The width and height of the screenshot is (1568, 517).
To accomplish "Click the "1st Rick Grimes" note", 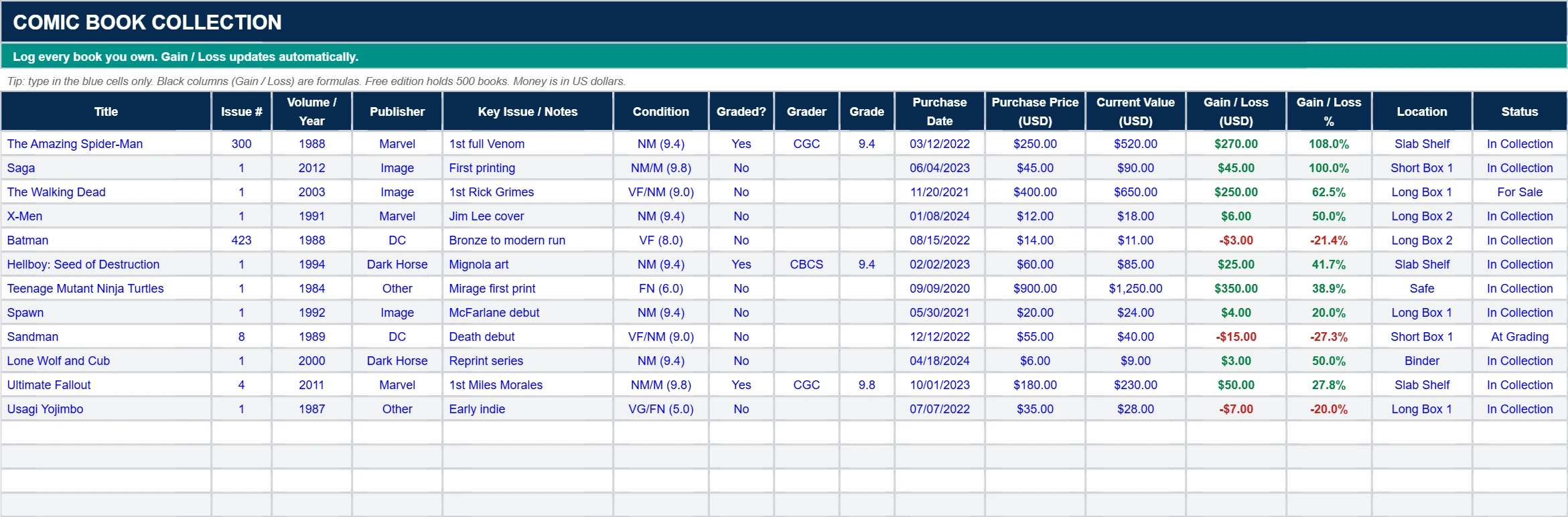I will [528, 192].
